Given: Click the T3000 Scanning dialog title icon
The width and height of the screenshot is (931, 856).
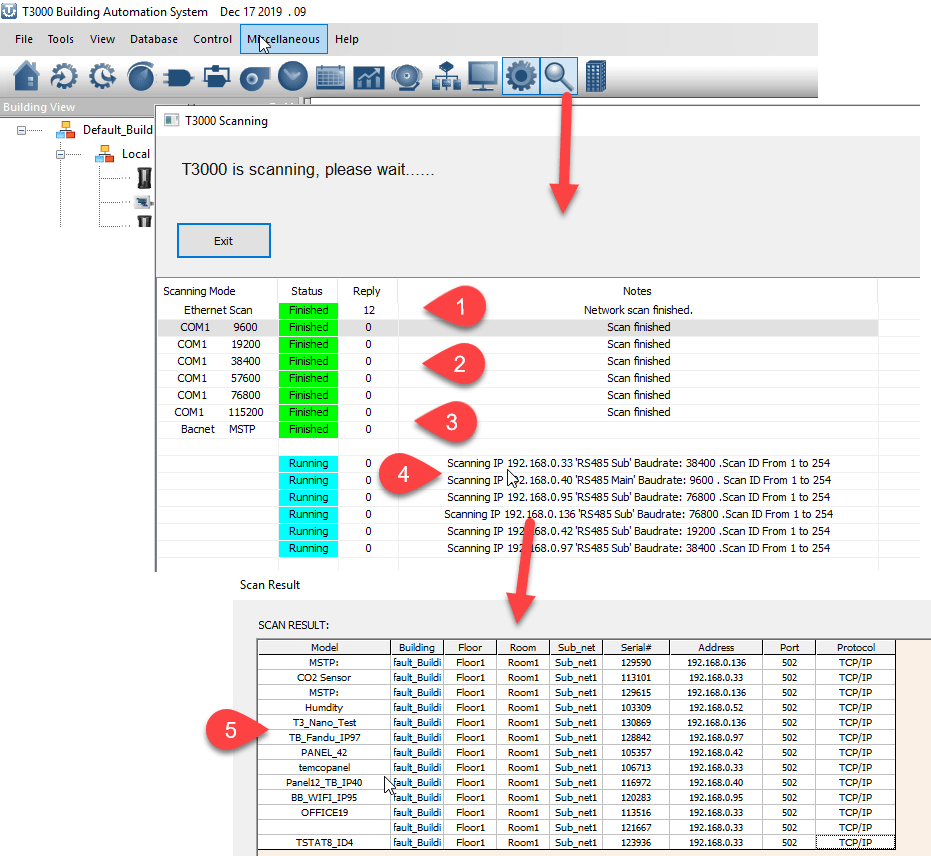Looking at the screenshot, I should [x=172, y=121].
